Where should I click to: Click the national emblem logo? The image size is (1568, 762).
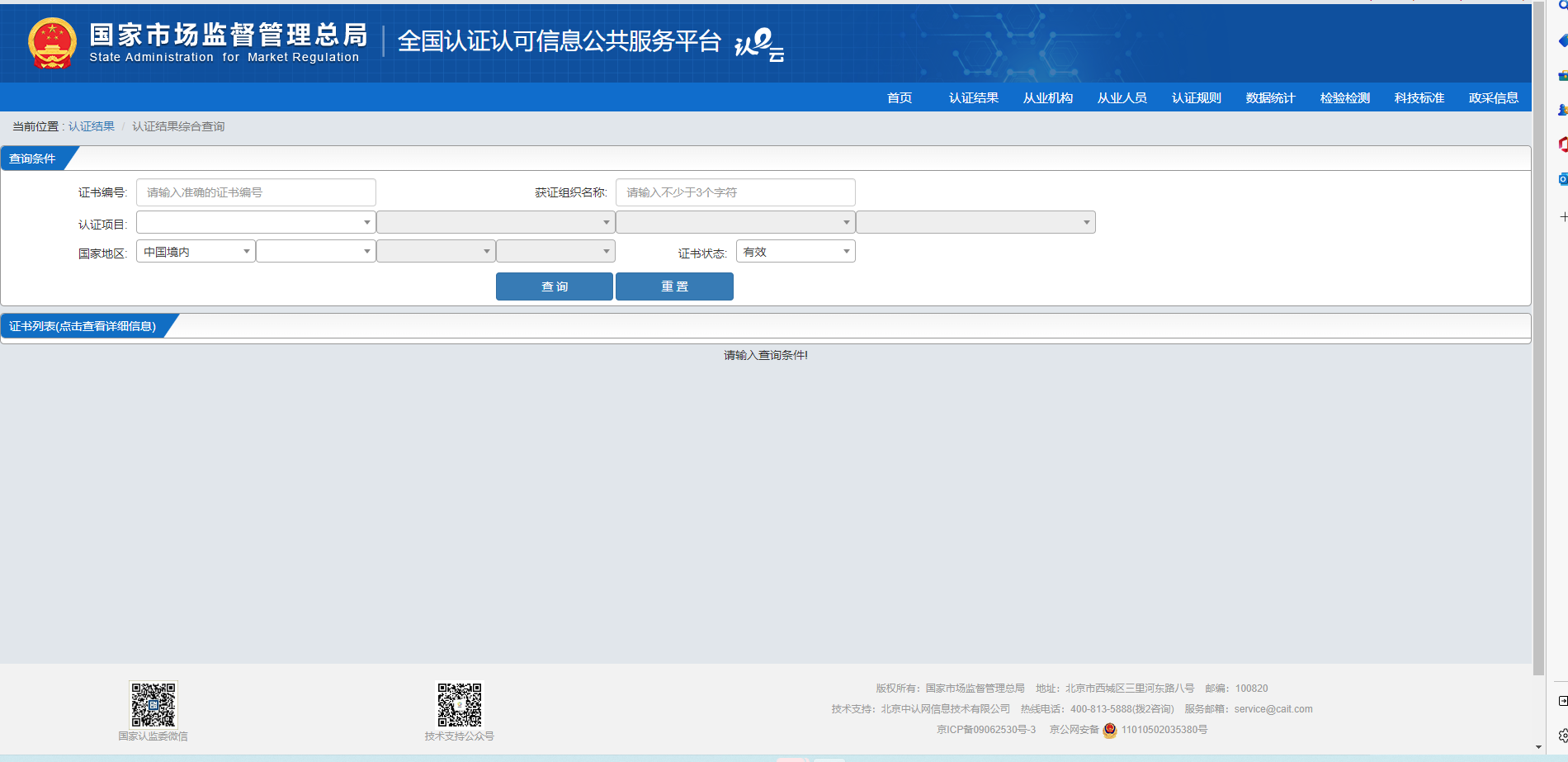click(52, 43)
